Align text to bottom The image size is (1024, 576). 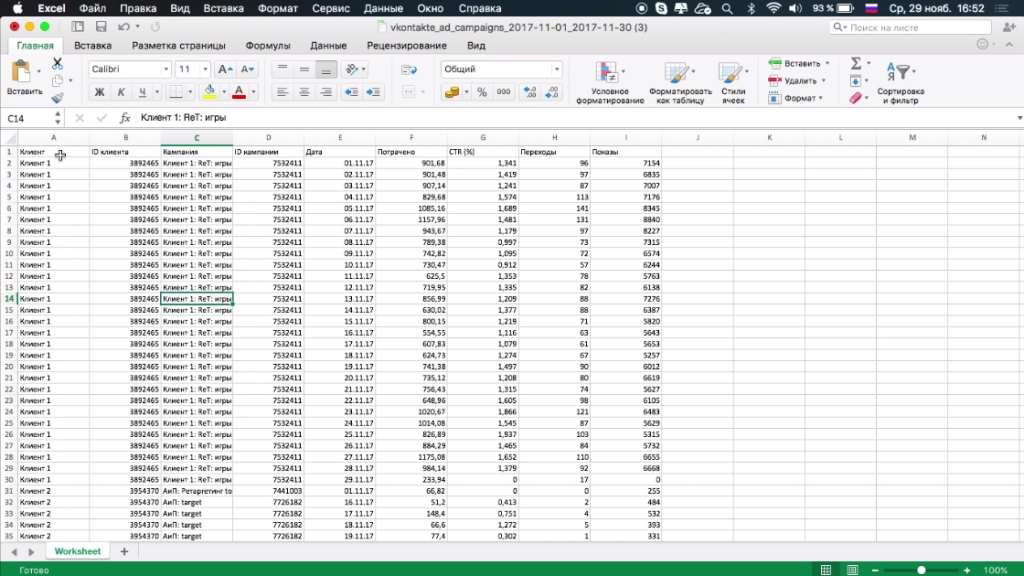click(x=326, y=69)
